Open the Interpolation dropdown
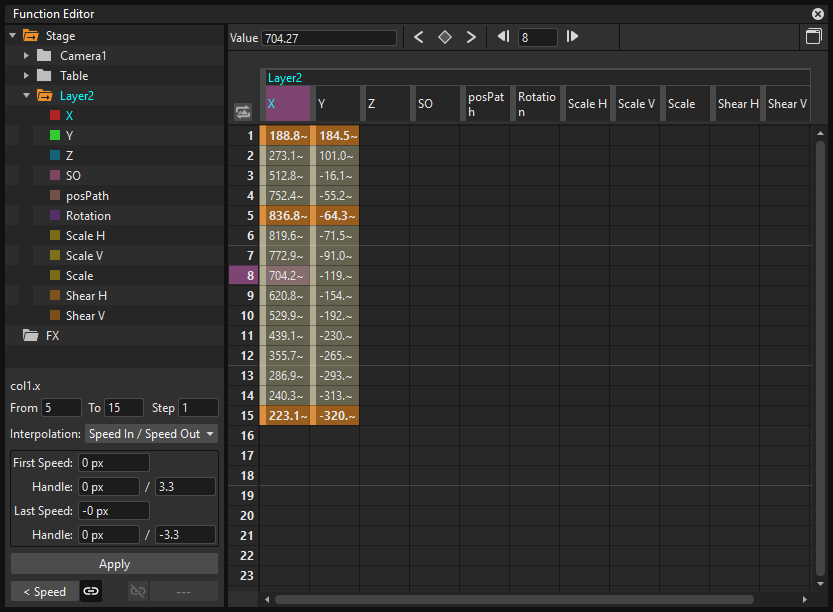 coord(151,434)
